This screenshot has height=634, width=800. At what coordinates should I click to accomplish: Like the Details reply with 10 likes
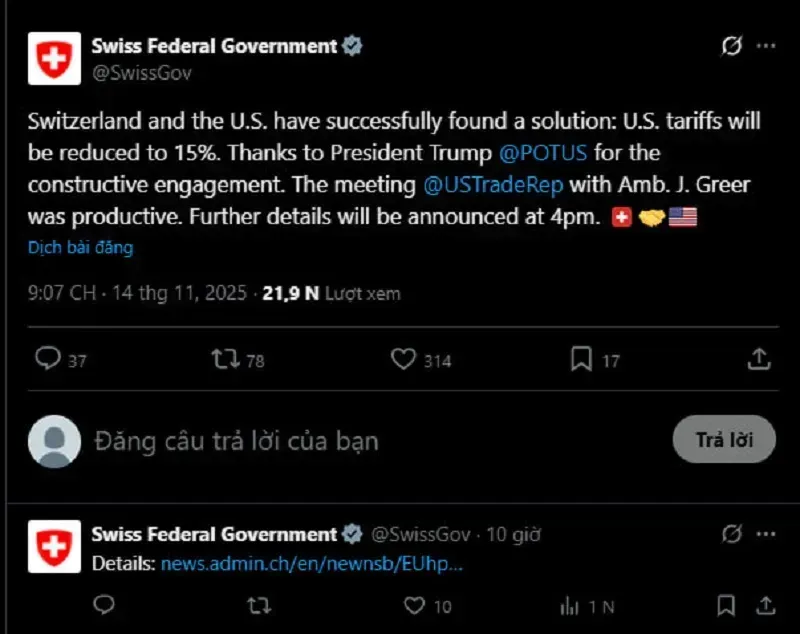point(414,605)
